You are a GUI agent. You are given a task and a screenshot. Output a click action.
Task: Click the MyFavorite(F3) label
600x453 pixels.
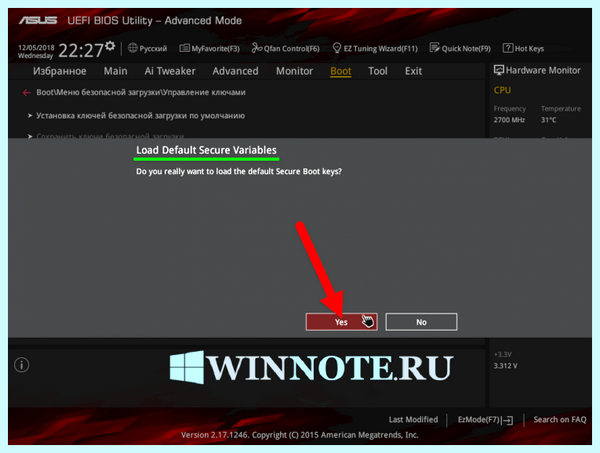[215, 49]
